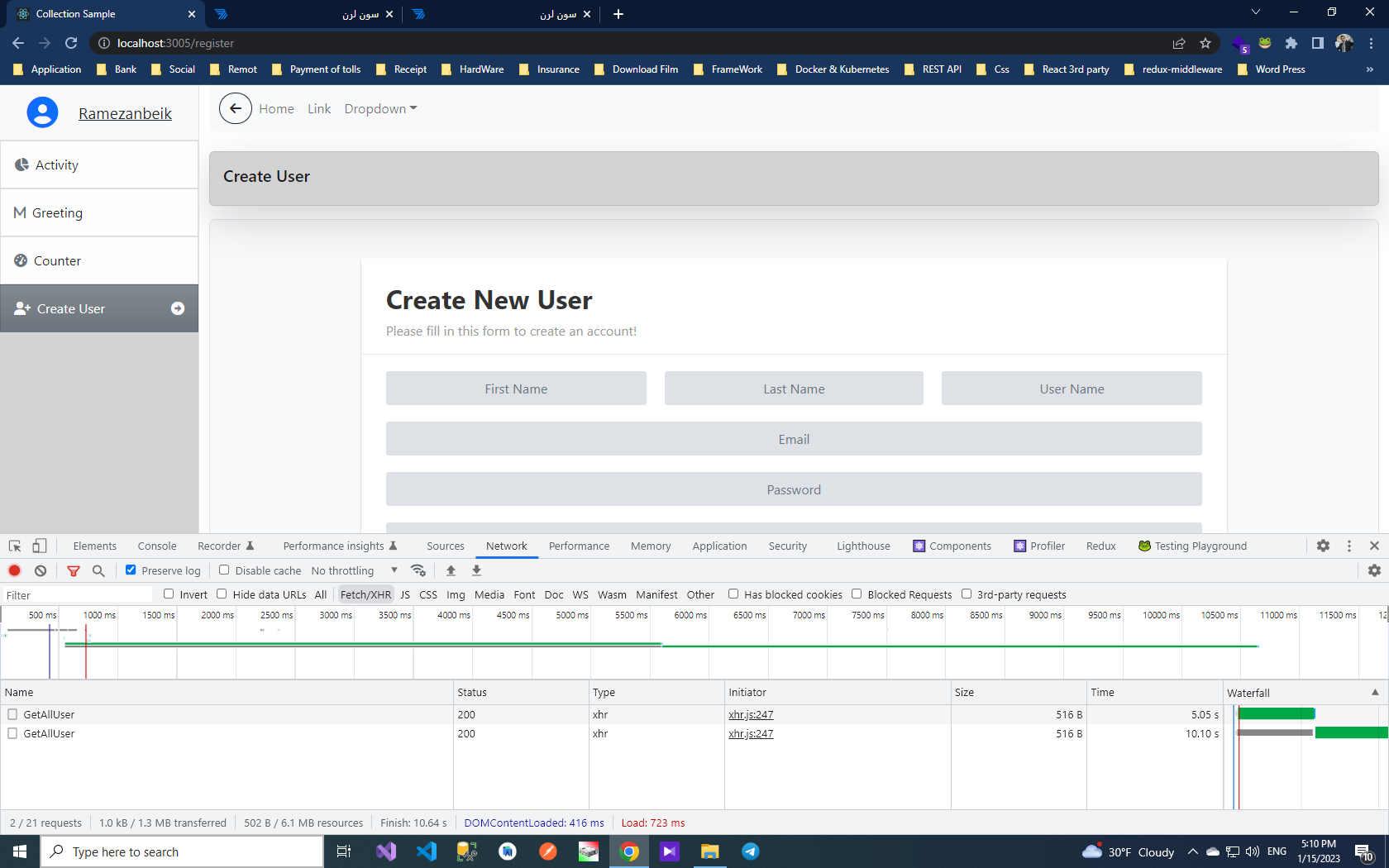
Task: Open Visual Studio Code from taskbar
Action: 427,851
